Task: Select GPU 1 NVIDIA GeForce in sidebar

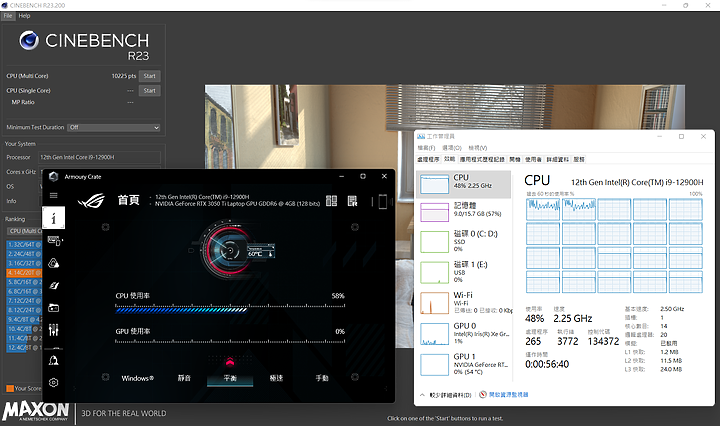Action: (x=464, y=364)
